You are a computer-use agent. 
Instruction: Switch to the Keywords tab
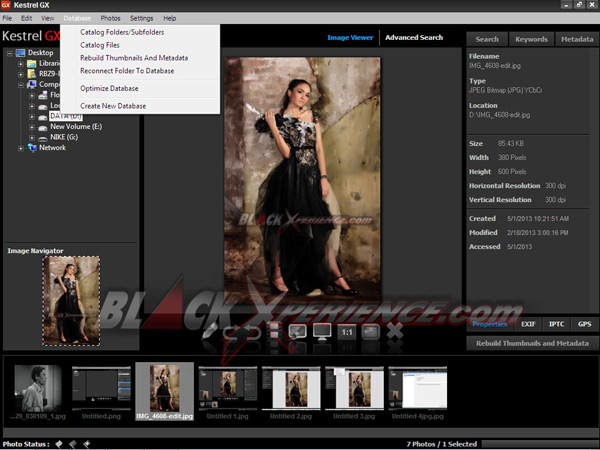(531, 39)
